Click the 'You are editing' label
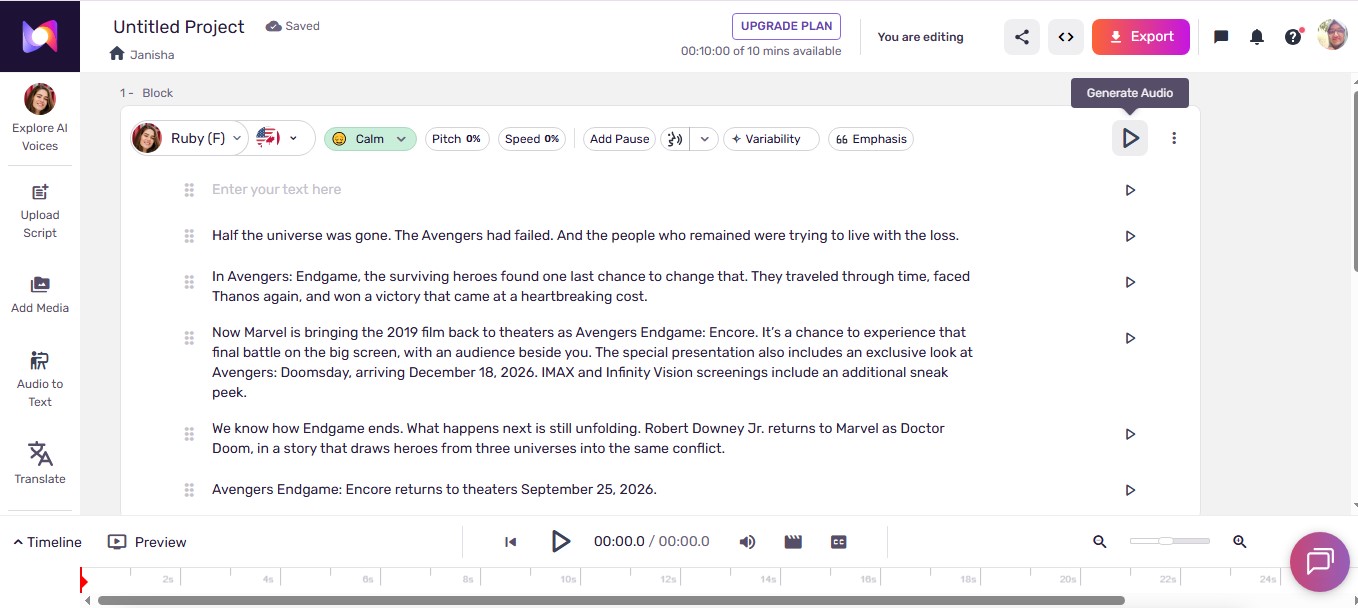The height and width of the screenshot is (608, 1358). (920, 37)
